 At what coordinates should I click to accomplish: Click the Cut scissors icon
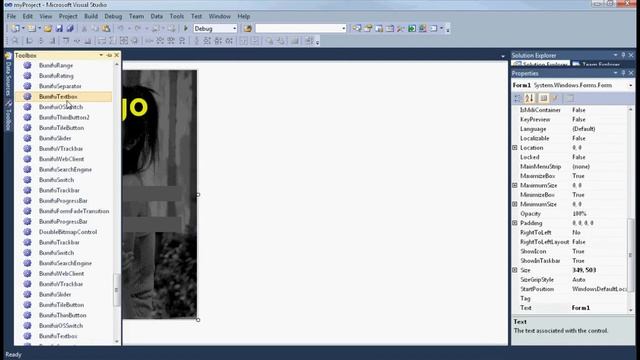(x=84, y=29)
